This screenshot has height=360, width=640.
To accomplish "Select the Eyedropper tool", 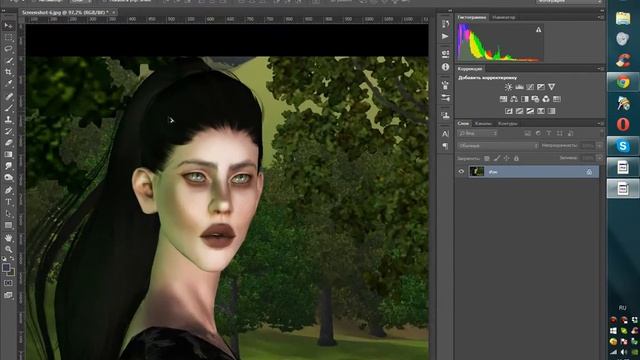I will [8, 84].
